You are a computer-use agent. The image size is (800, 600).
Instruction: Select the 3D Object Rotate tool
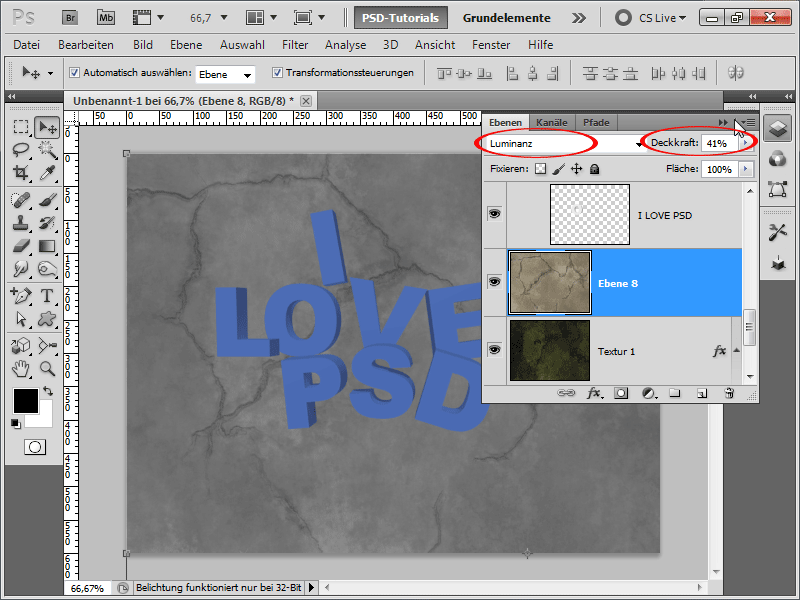pyautogui.click(x=21, y=345)
